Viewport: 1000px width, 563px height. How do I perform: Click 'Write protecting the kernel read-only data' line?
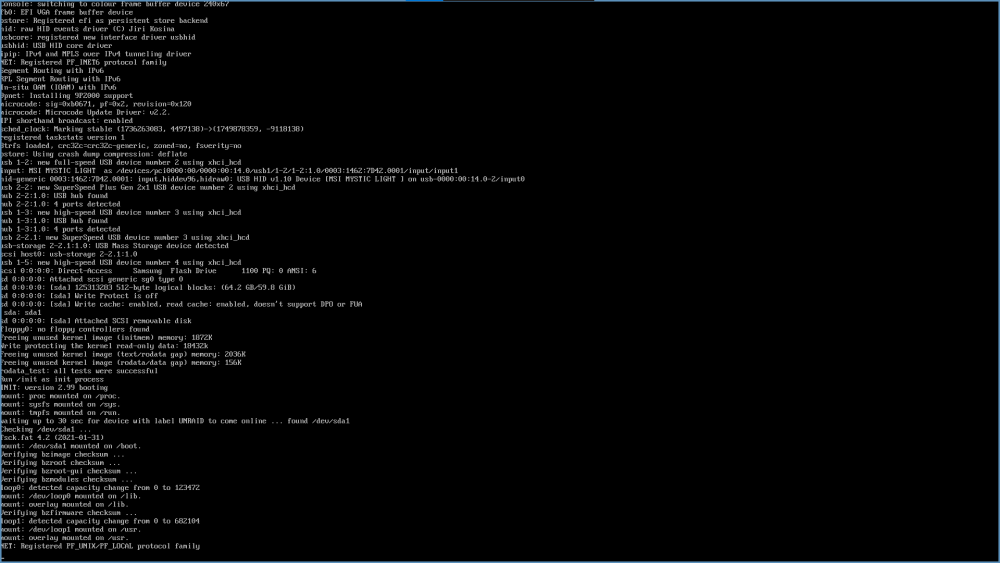[104, 346]
